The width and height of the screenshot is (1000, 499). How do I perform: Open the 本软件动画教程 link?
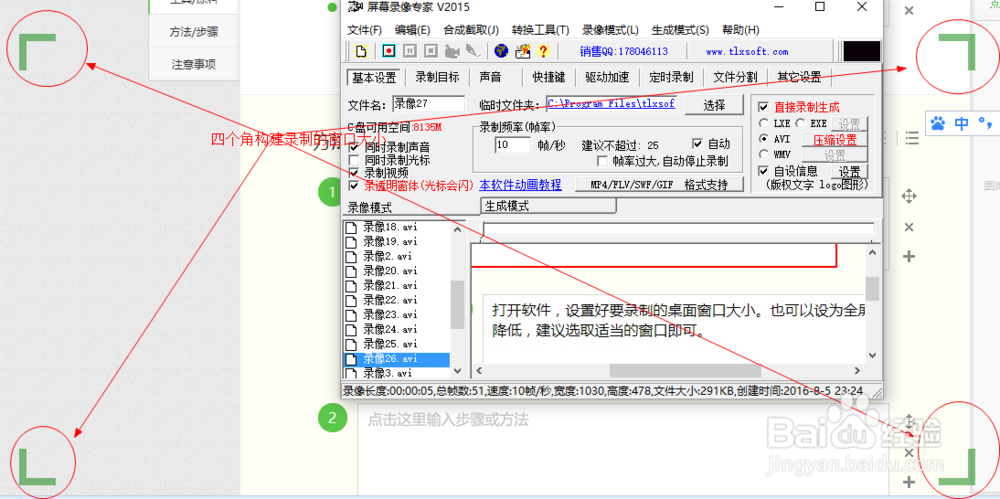(520, 185)
